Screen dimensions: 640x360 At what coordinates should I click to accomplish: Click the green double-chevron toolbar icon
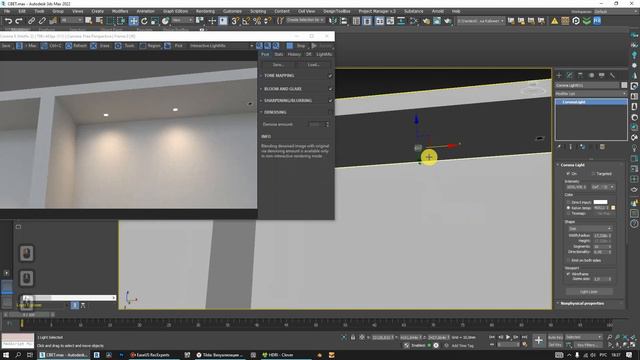click(587, 21)
